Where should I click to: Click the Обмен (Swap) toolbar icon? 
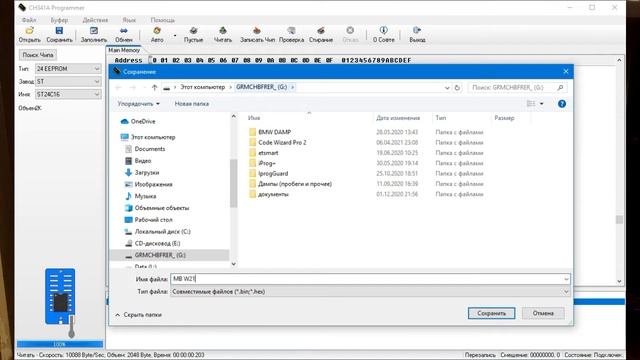point(124,35)
